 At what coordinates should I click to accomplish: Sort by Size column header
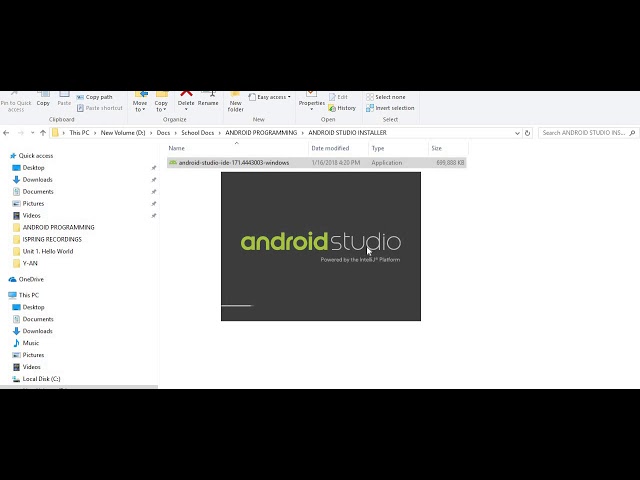[x=448, y=148]
